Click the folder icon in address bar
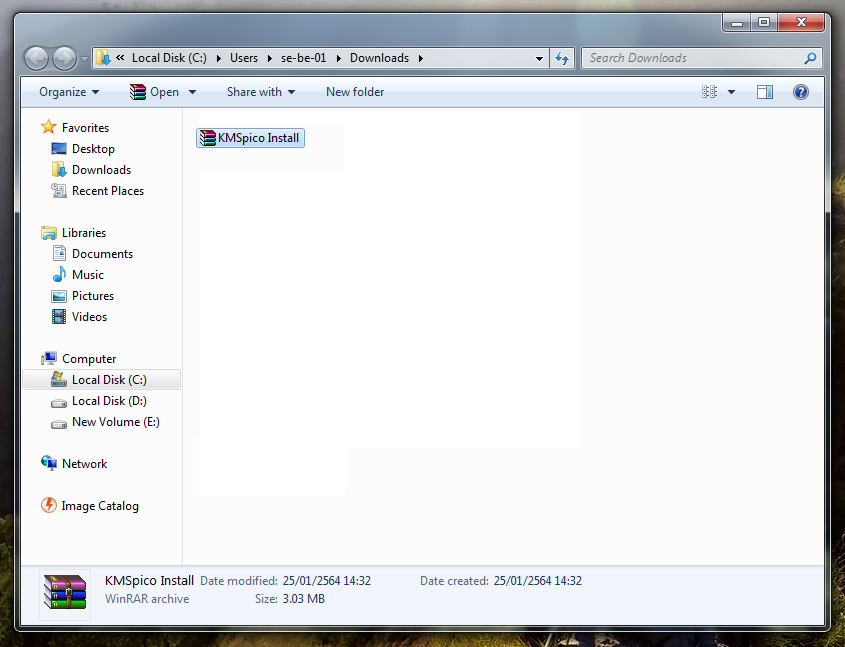 [103, 58]
